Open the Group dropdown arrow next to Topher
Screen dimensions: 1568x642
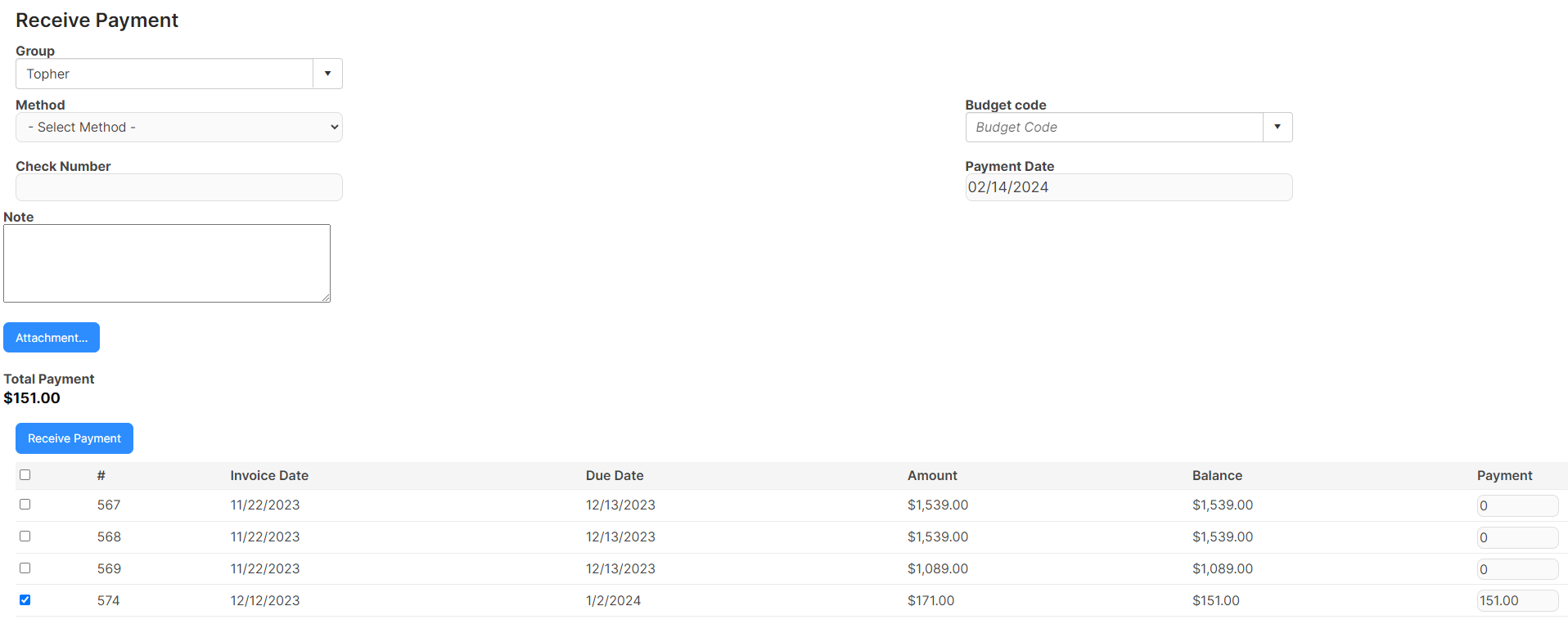point(327,74)
